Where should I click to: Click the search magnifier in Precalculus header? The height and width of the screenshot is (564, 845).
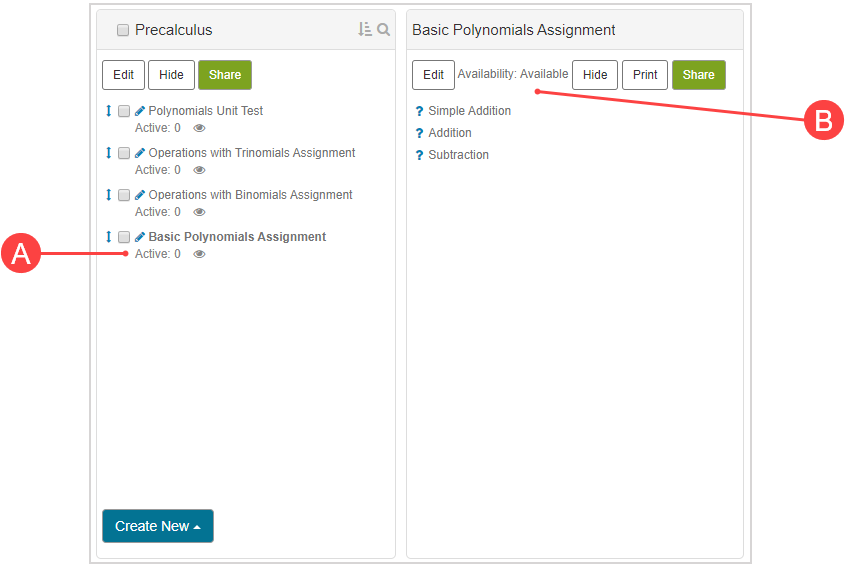(383, 30)
